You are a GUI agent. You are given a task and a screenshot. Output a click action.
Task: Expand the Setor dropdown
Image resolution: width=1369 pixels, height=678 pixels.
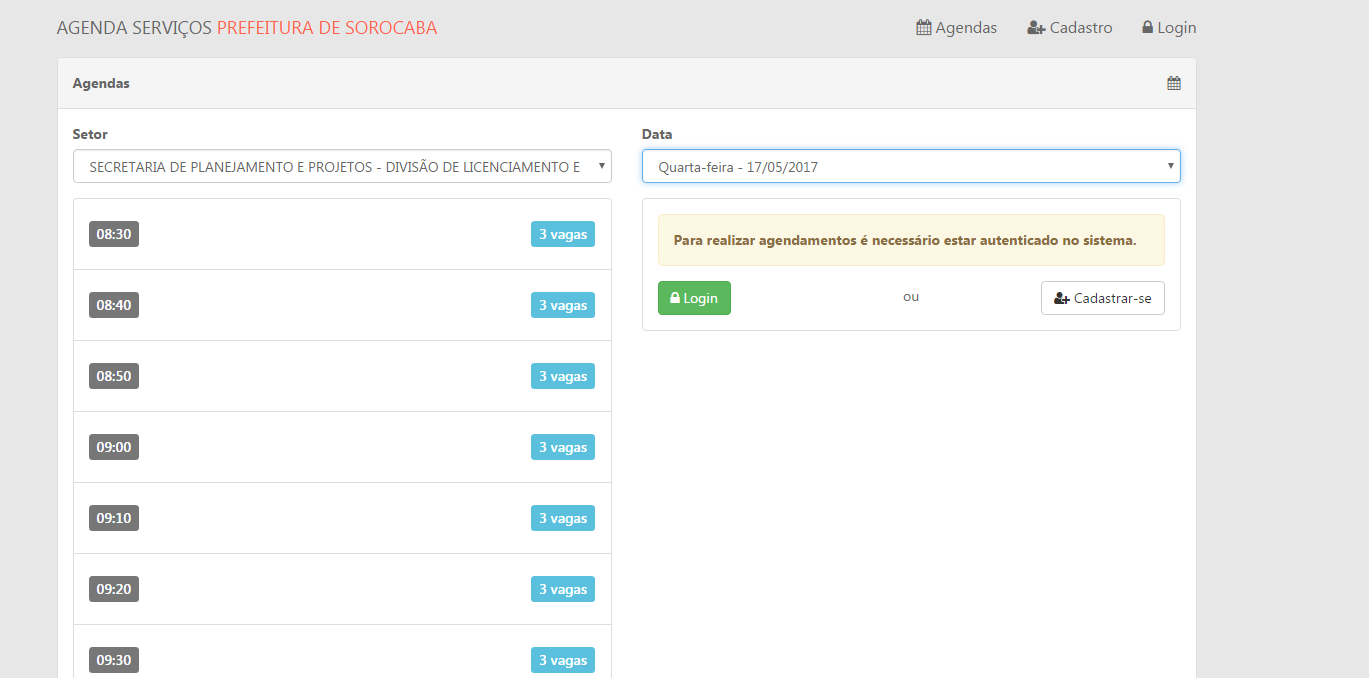[x=342, y=167]
